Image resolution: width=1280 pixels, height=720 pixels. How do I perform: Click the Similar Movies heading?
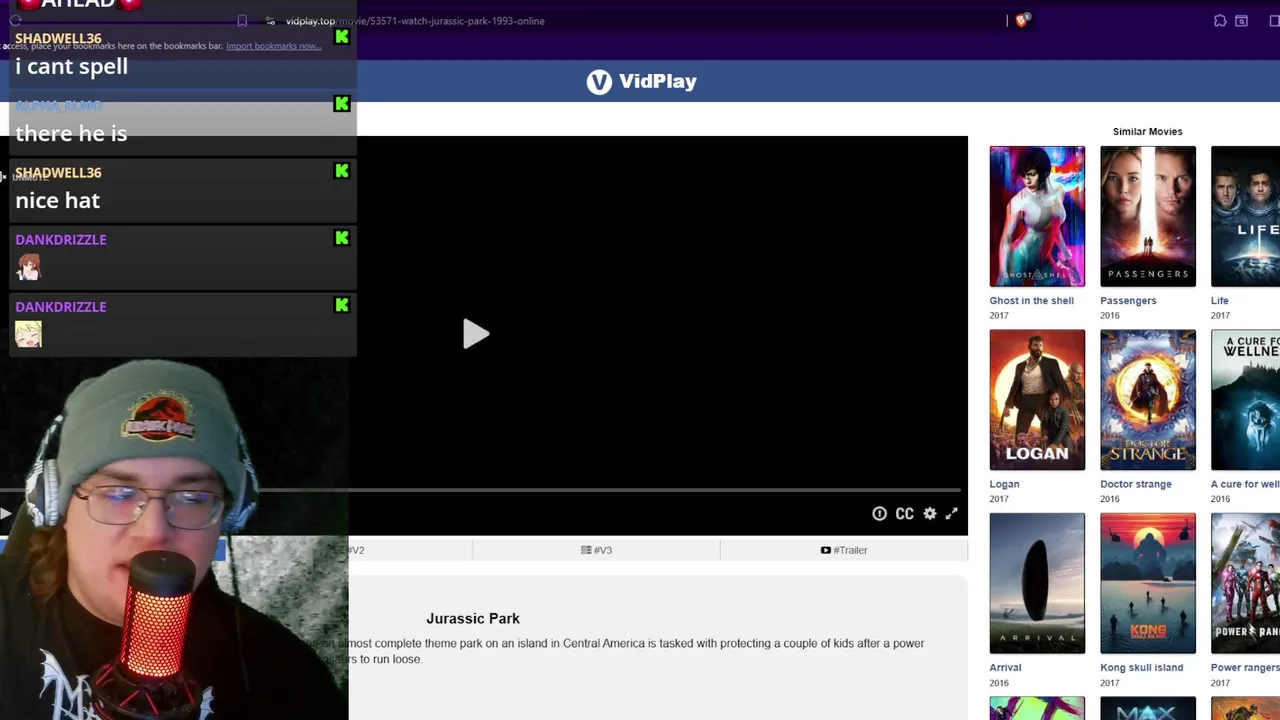click(1147, 131)
